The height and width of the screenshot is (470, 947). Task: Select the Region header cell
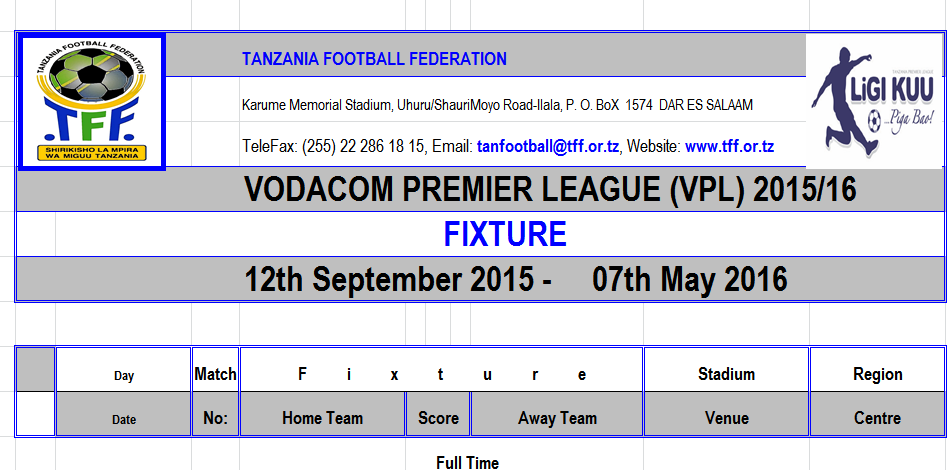pos(877,375)
